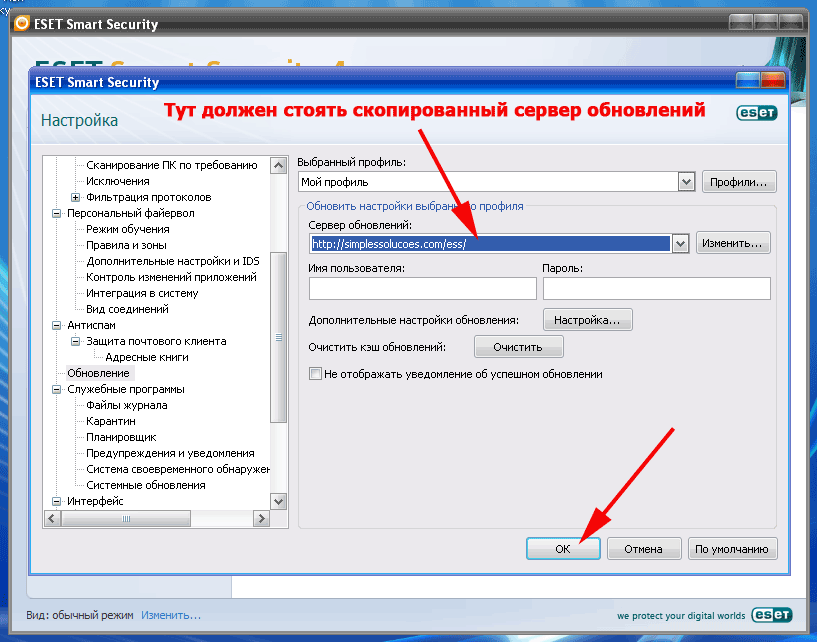Screen dimensions: 817x642
Task: Click the ESET Smart Security title bar icon
Action: 20,23
